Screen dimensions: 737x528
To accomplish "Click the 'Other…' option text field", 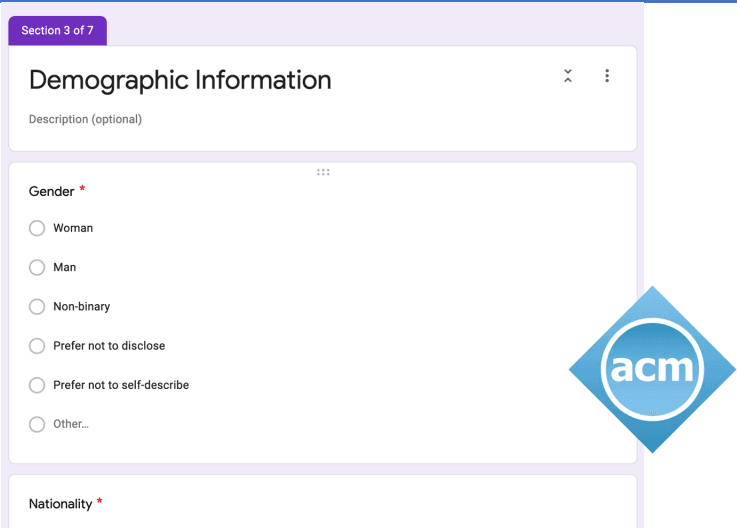I will (71, 424).
